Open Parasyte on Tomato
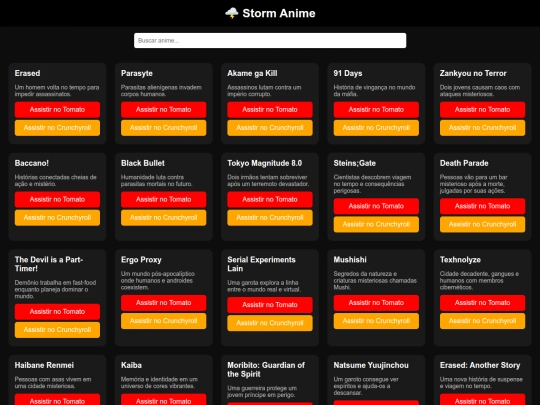 coord(164,110)
